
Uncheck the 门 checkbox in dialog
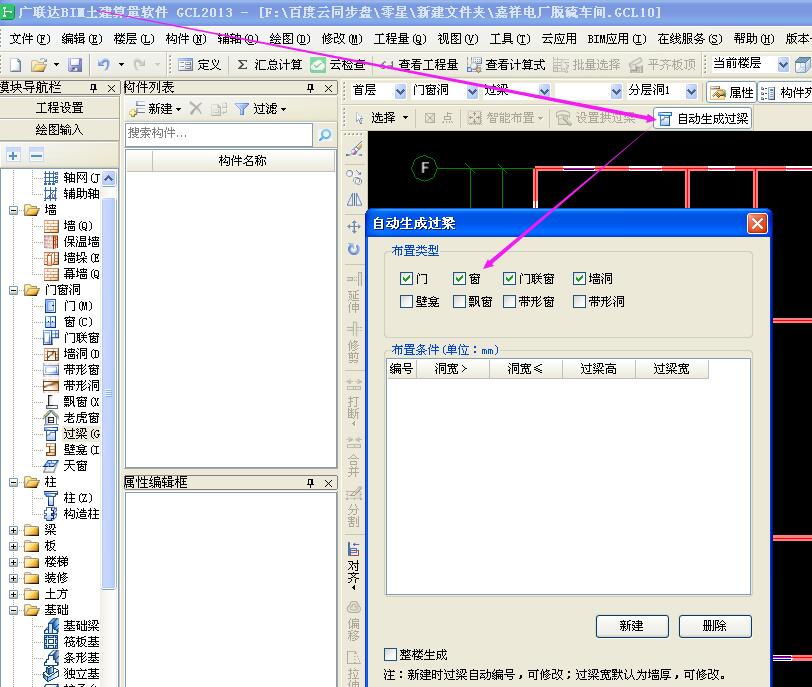(406, 279)
